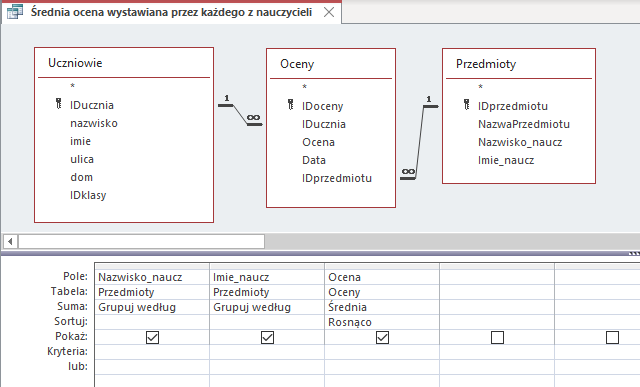This screenshot has width=640, height=387.
Task: Select Imie_naucz field in Przedmioty table list
Action: point(506,160)
